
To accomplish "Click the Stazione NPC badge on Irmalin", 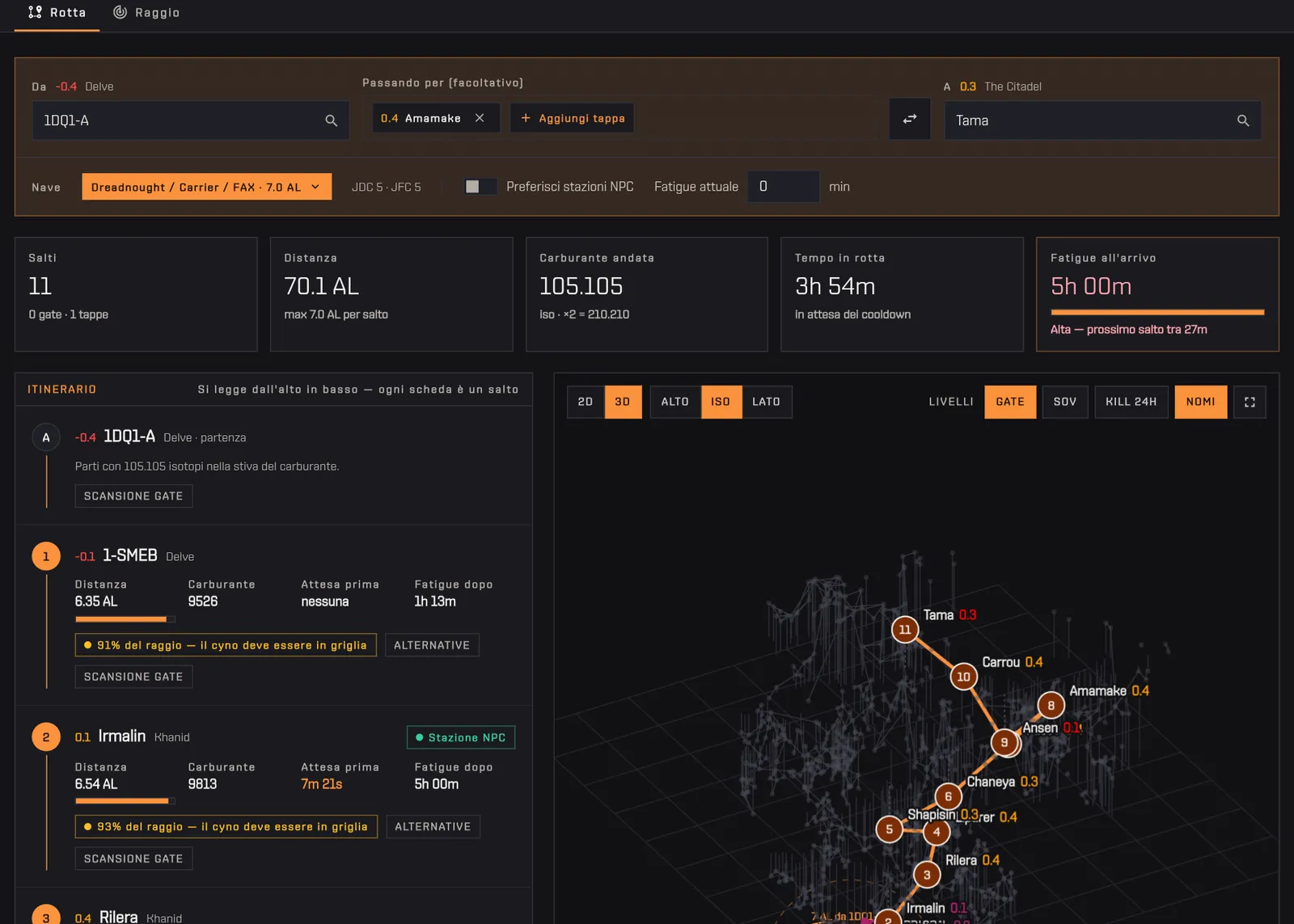I will click(x=461, y=737).
